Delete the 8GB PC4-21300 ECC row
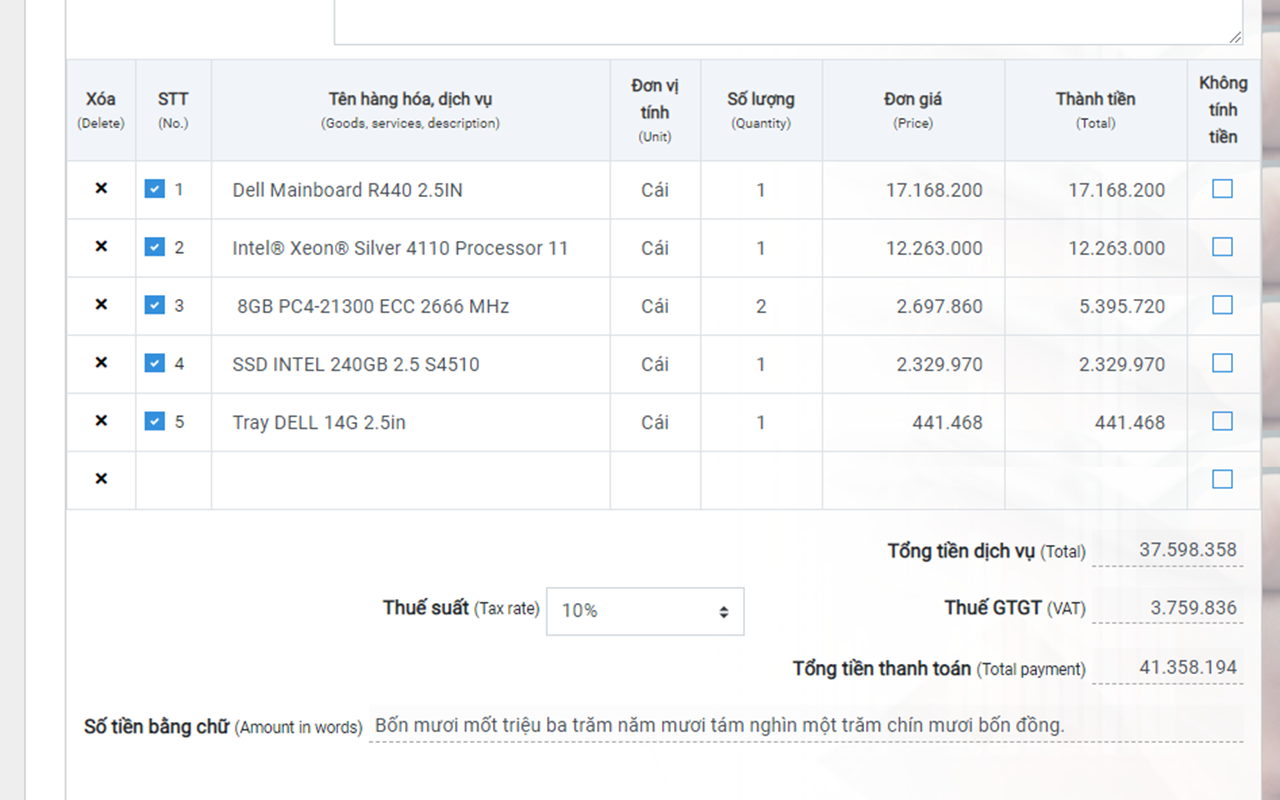Viewport: 1280px width, 800px height. coord(101,304)
